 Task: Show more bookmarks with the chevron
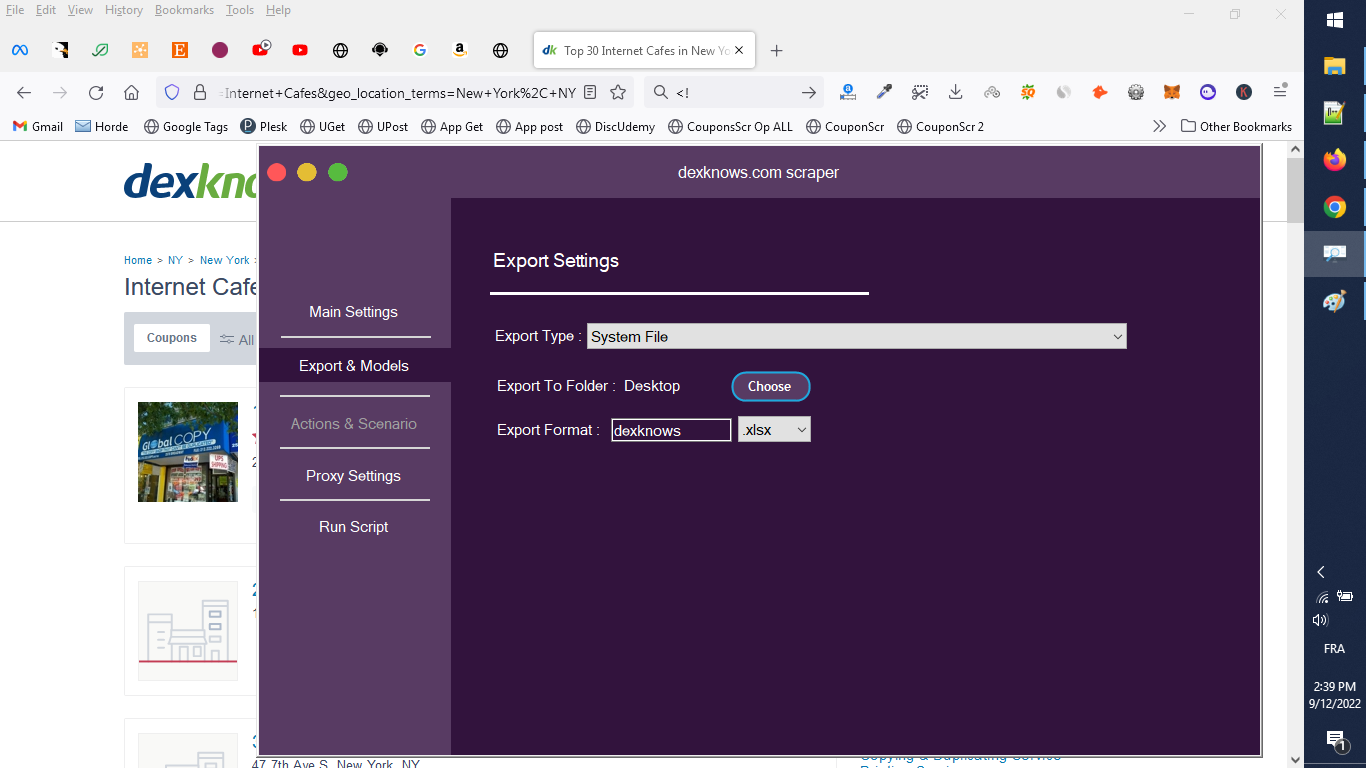[x=1159, y=127]
